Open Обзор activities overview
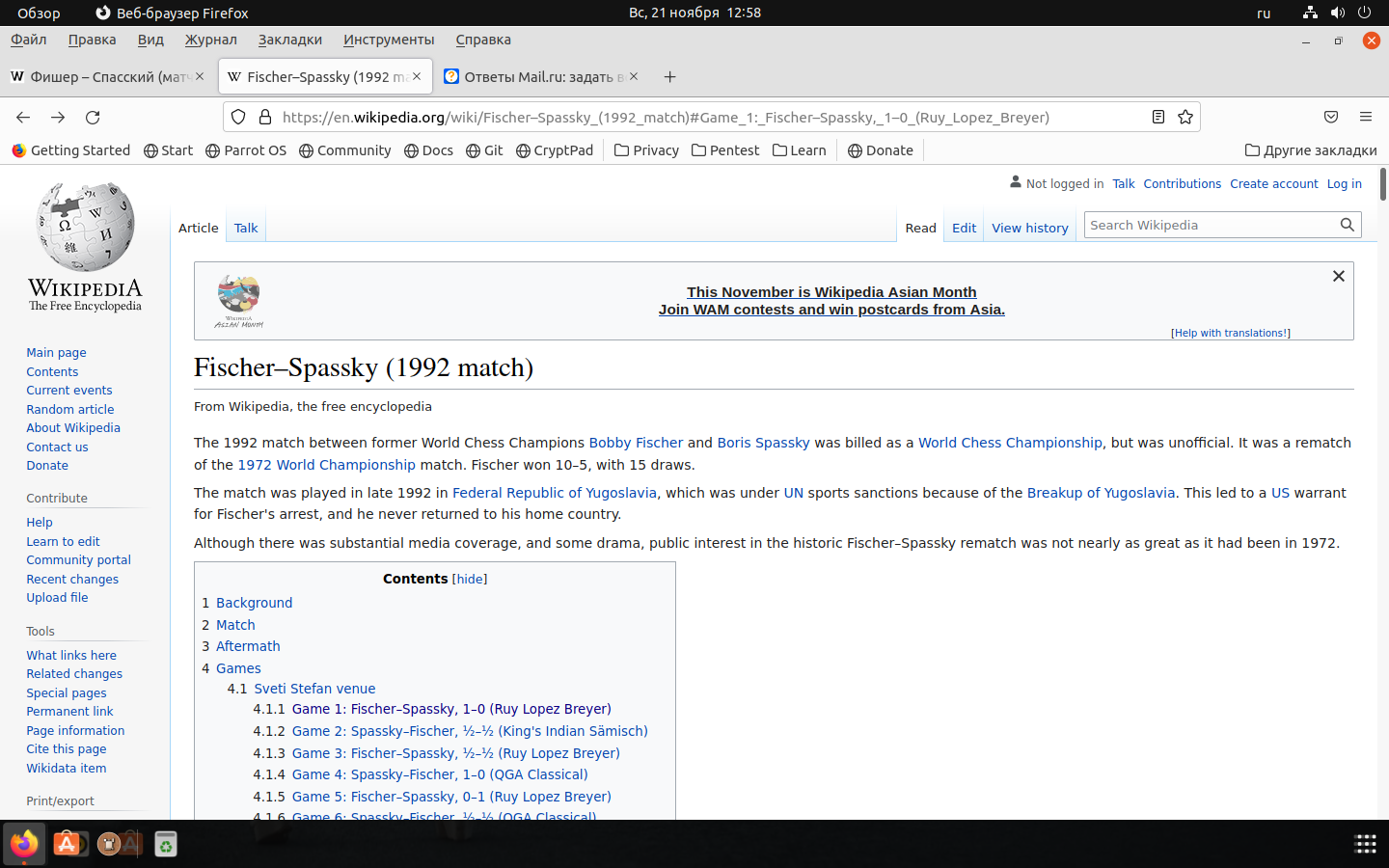 coord(39,13)
